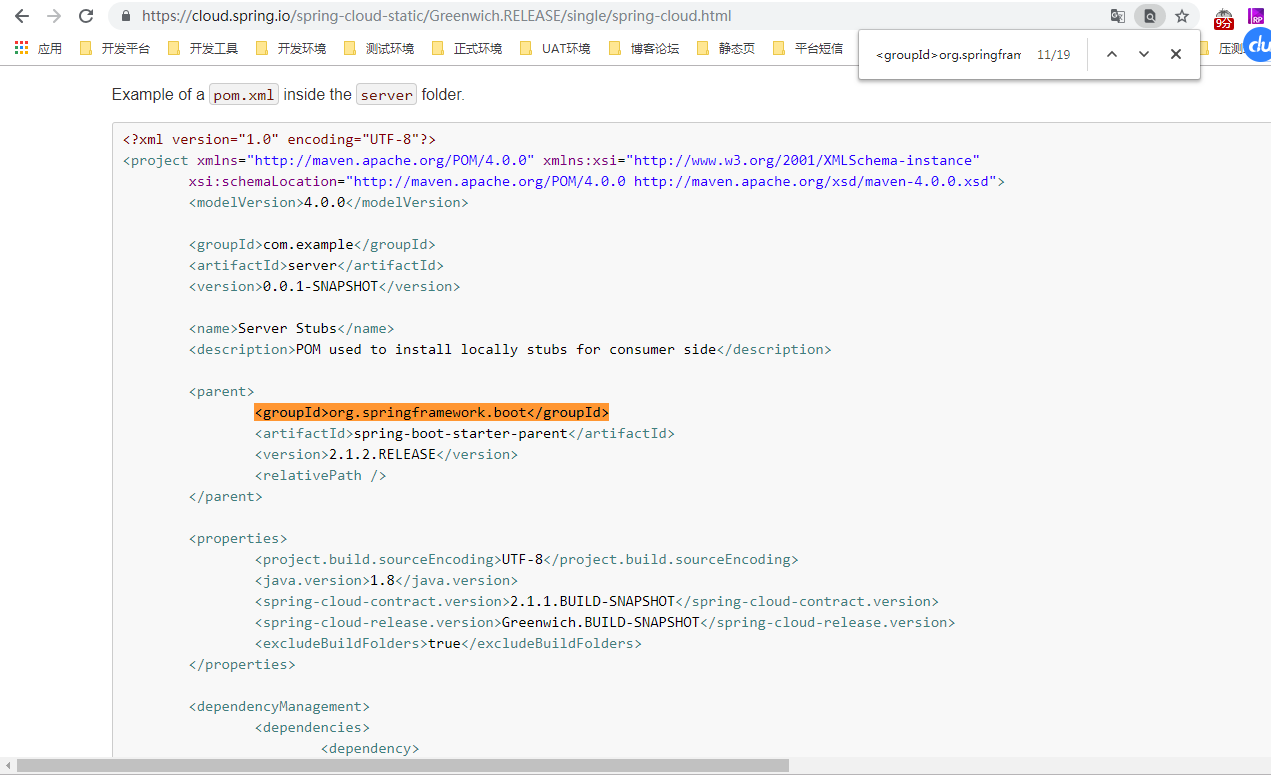The width and height of the screenshot is (1271, 775).
Task: Reload the current page
Action: click(x=87, y=16)
